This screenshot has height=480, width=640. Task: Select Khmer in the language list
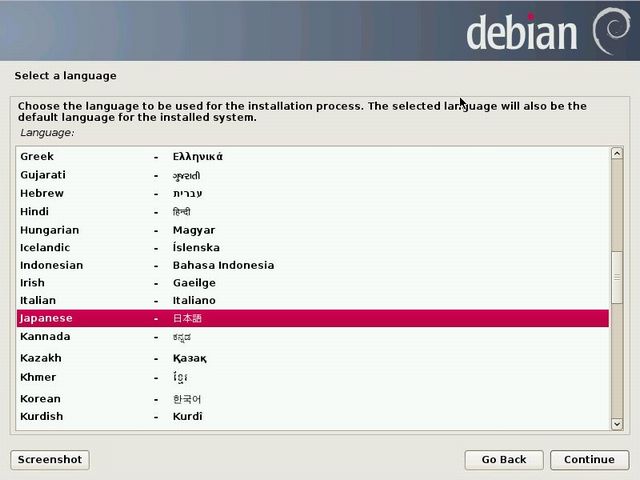pyautogui.click(x=313, y=377)
